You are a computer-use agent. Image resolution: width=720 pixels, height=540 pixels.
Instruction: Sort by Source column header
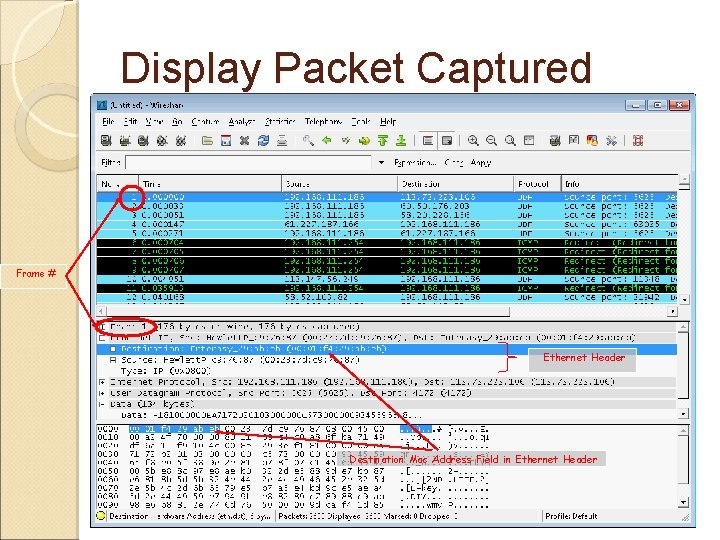339,184
